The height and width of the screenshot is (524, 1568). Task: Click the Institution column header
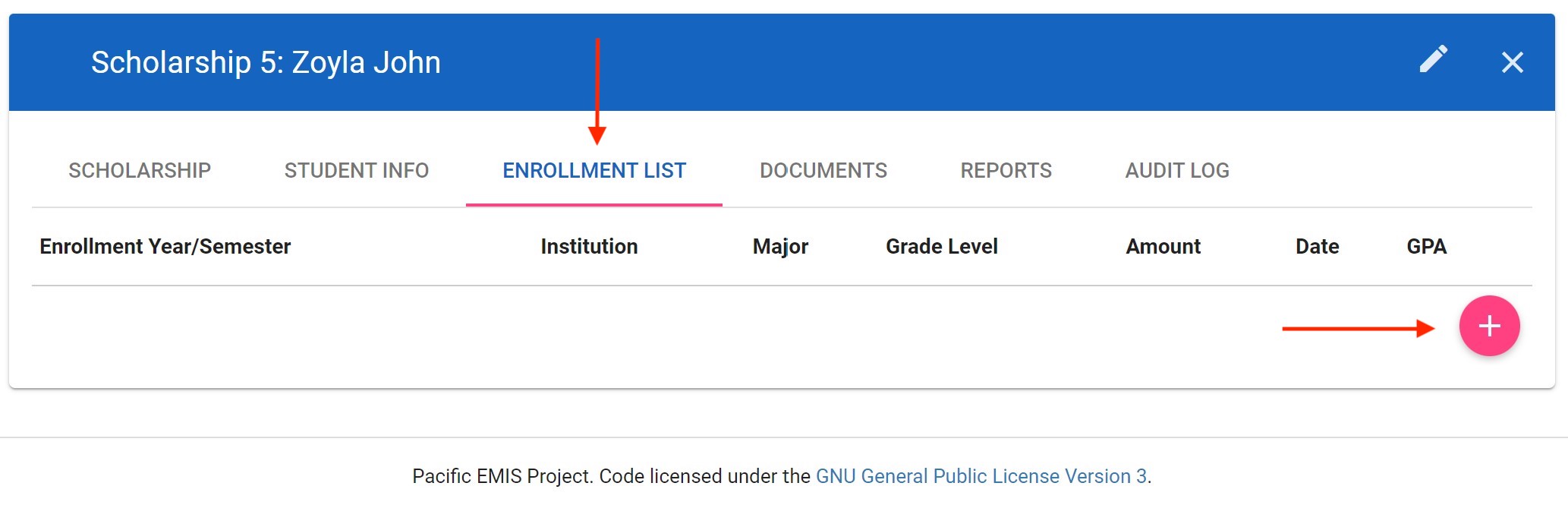click(x=589, y=247)
